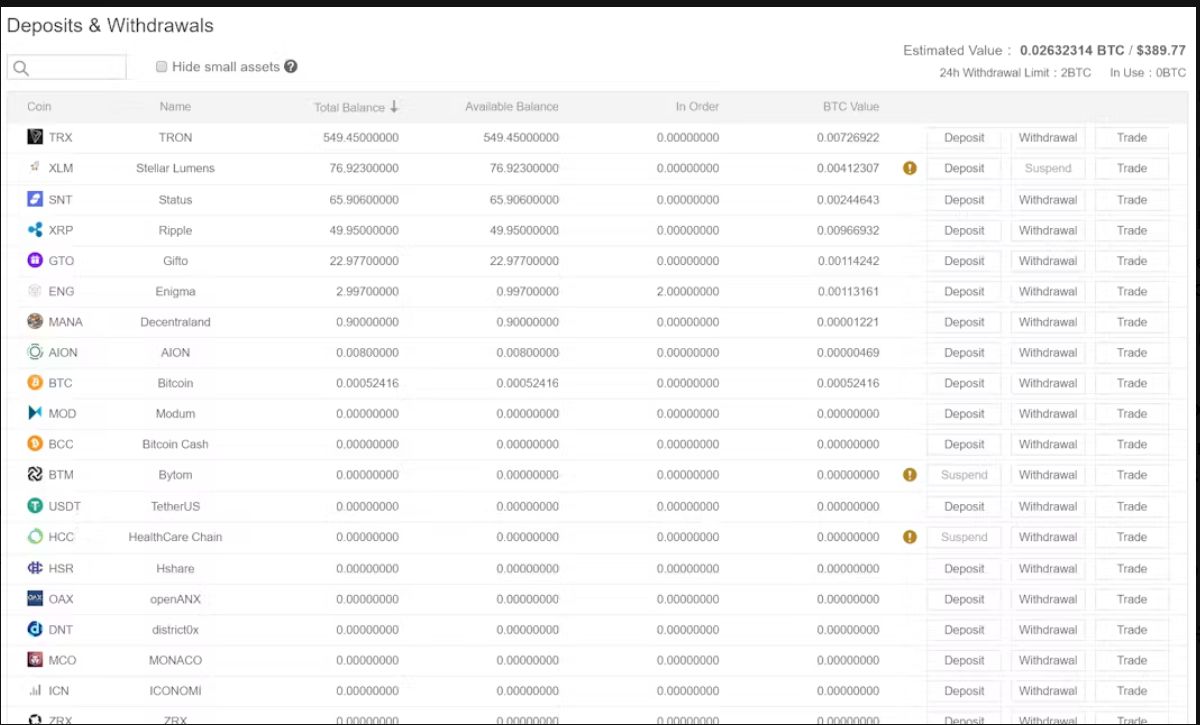Click the XLM Stellar Lumens coin icon
Image resolution: width=1200 pixels, height=725 pixels.
click(x=35, y=168)
